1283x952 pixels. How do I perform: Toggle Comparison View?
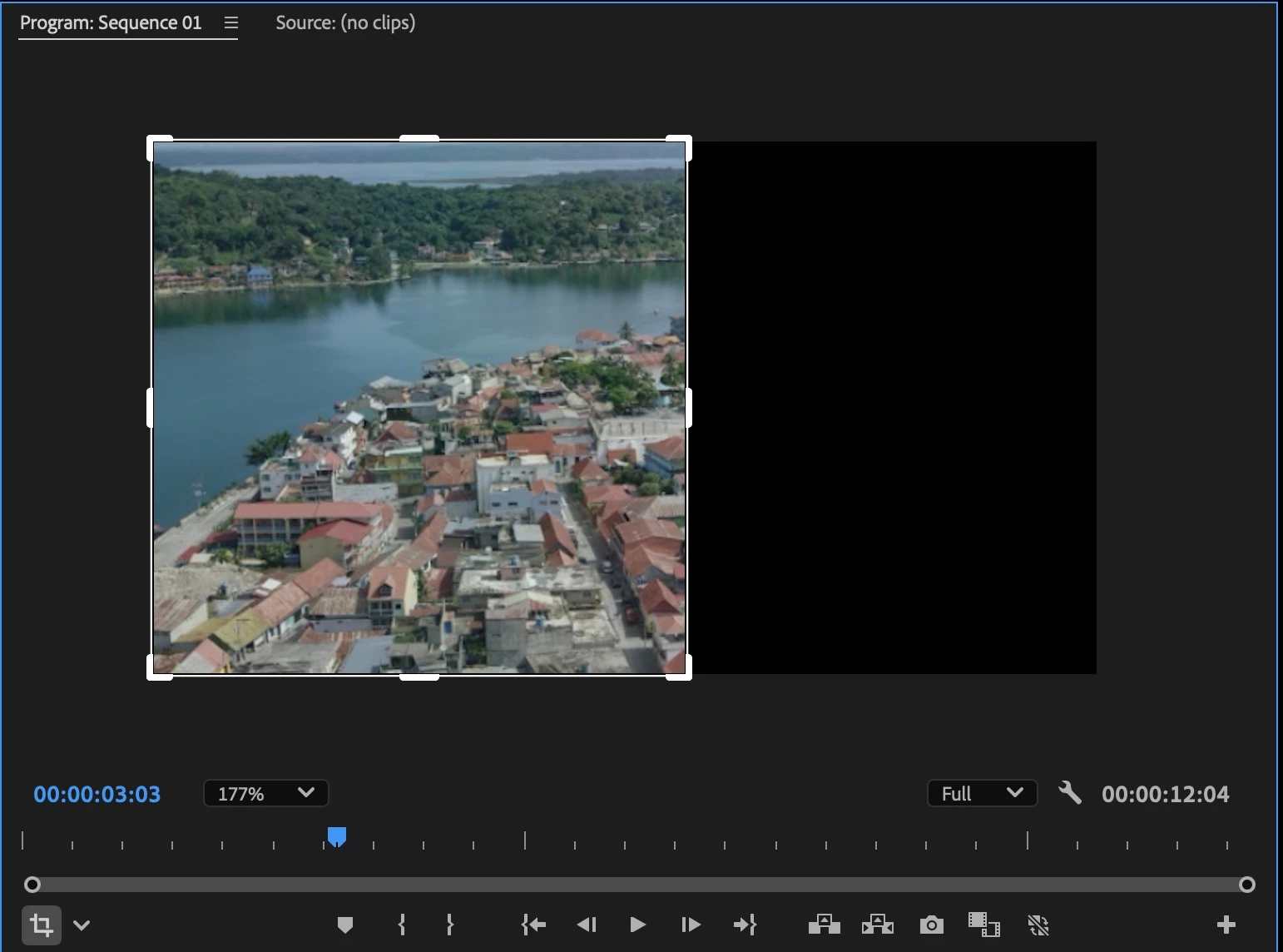[983, 925]
